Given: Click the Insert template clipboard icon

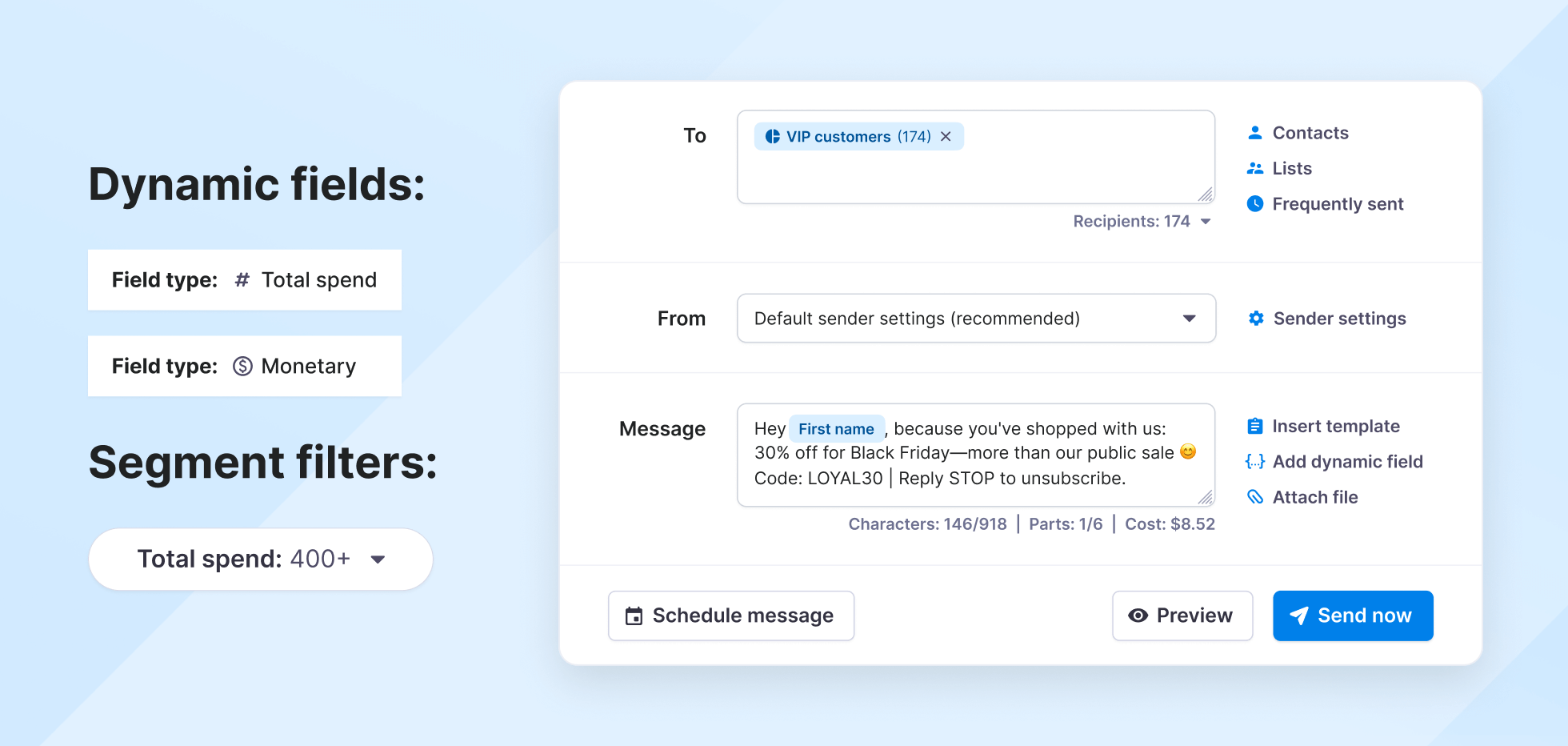Looking at the screenshot, I should 1255,426.
